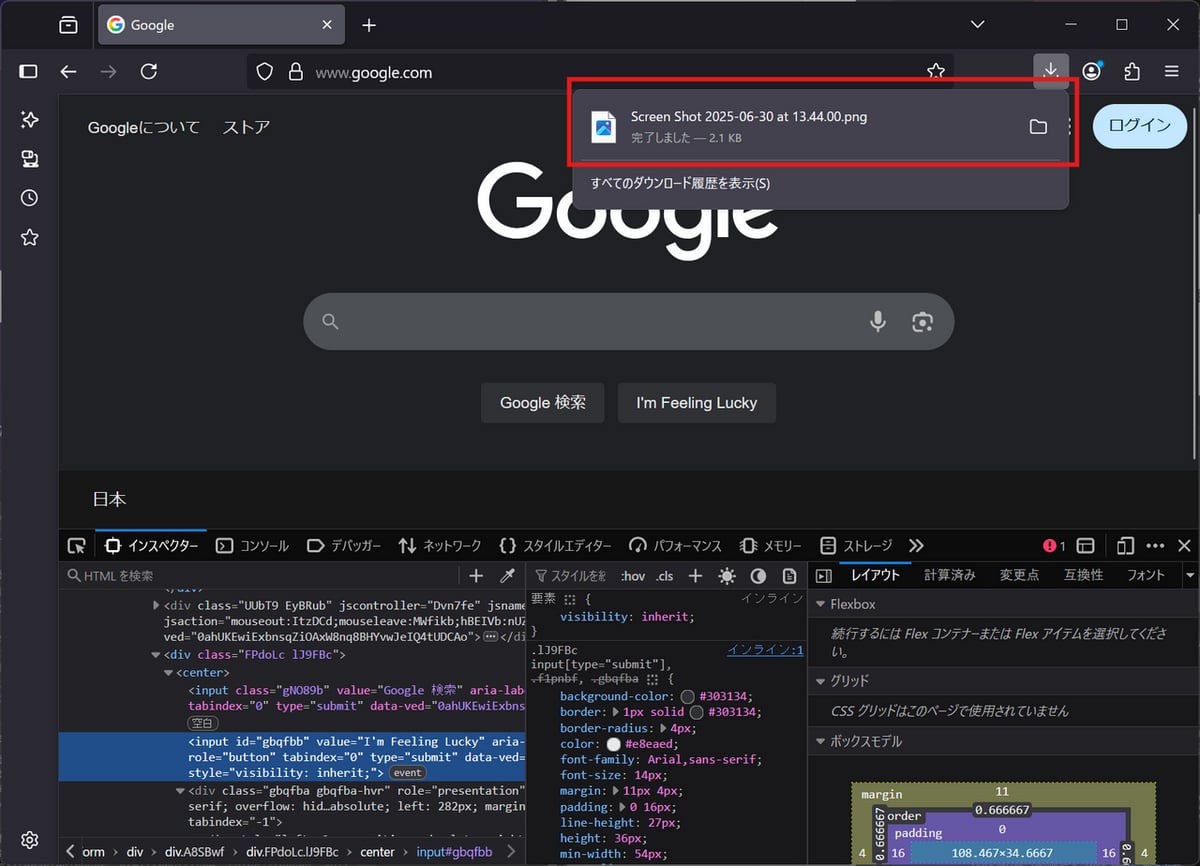This screenshot has width=1200, height=866.
Task: Collapse the layout side pane toggle
Action: [824, 576]
